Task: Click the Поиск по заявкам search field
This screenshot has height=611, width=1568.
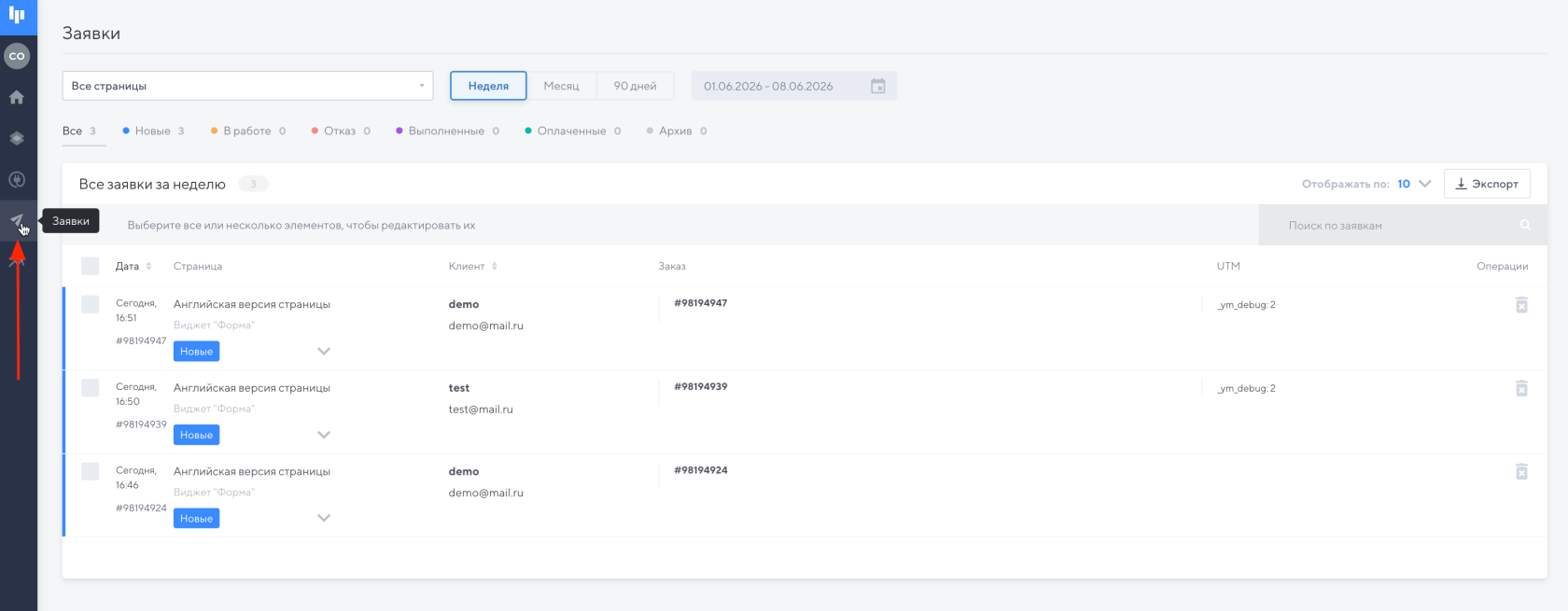Action: click(1402, 225)
